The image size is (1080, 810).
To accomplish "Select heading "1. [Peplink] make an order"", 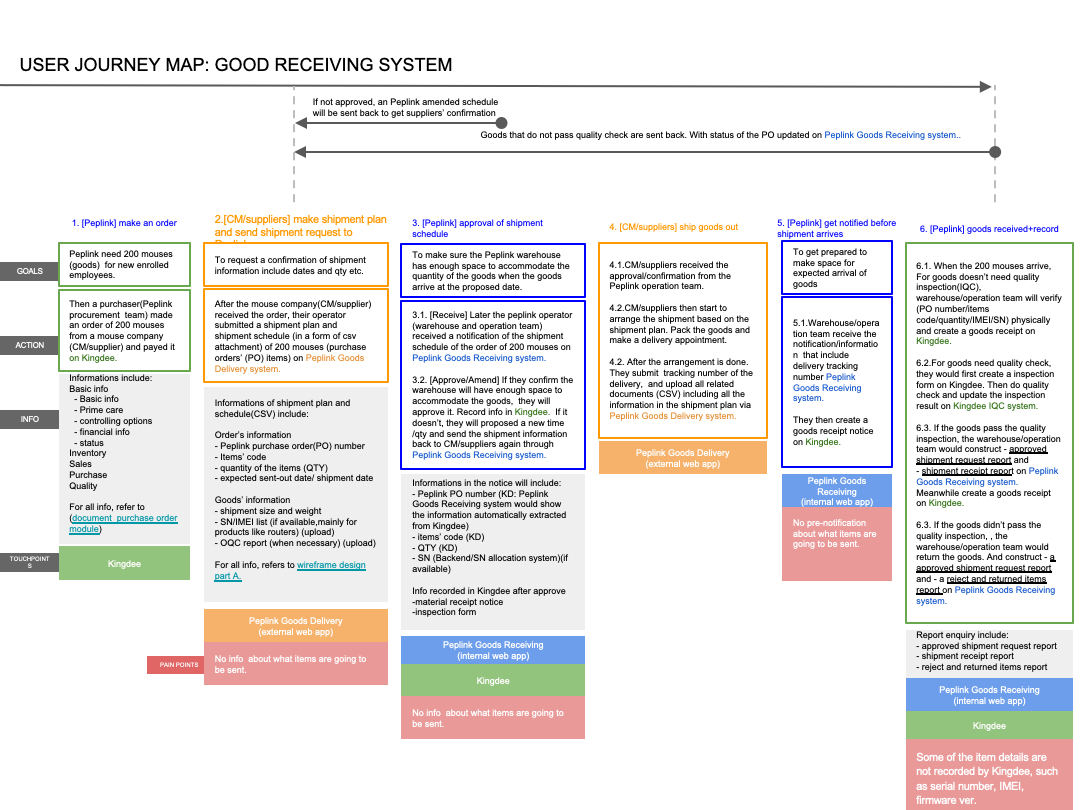I will [125, 223].
